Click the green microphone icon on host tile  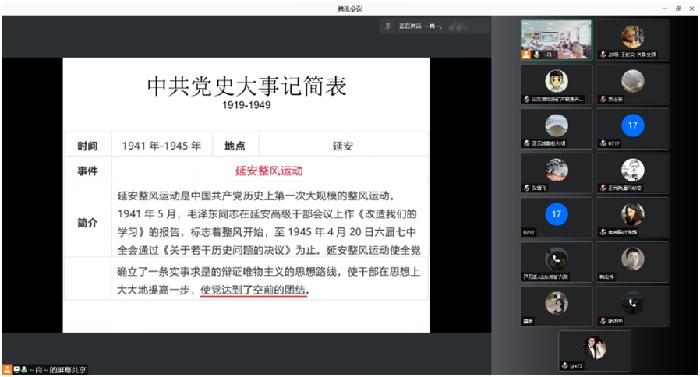coord(536,54)
